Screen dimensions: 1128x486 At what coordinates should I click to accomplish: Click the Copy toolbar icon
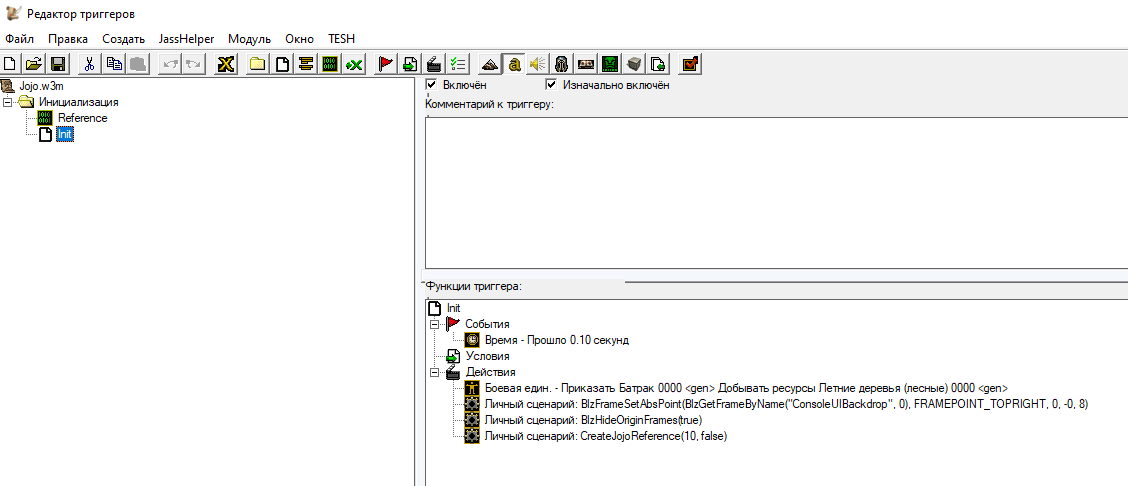[114, 64]
